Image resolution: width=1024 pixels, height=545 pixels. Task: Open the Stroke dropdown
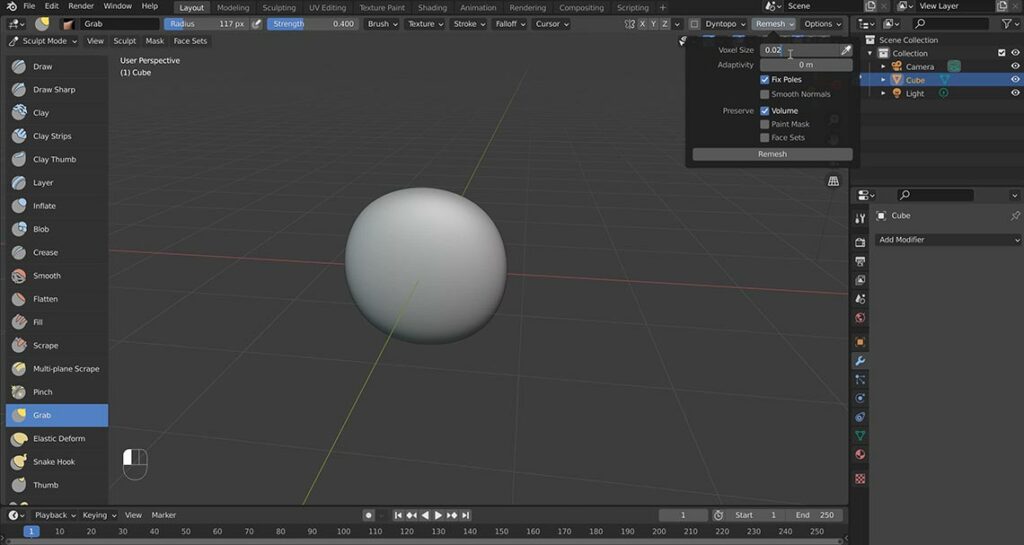point(470,24)
